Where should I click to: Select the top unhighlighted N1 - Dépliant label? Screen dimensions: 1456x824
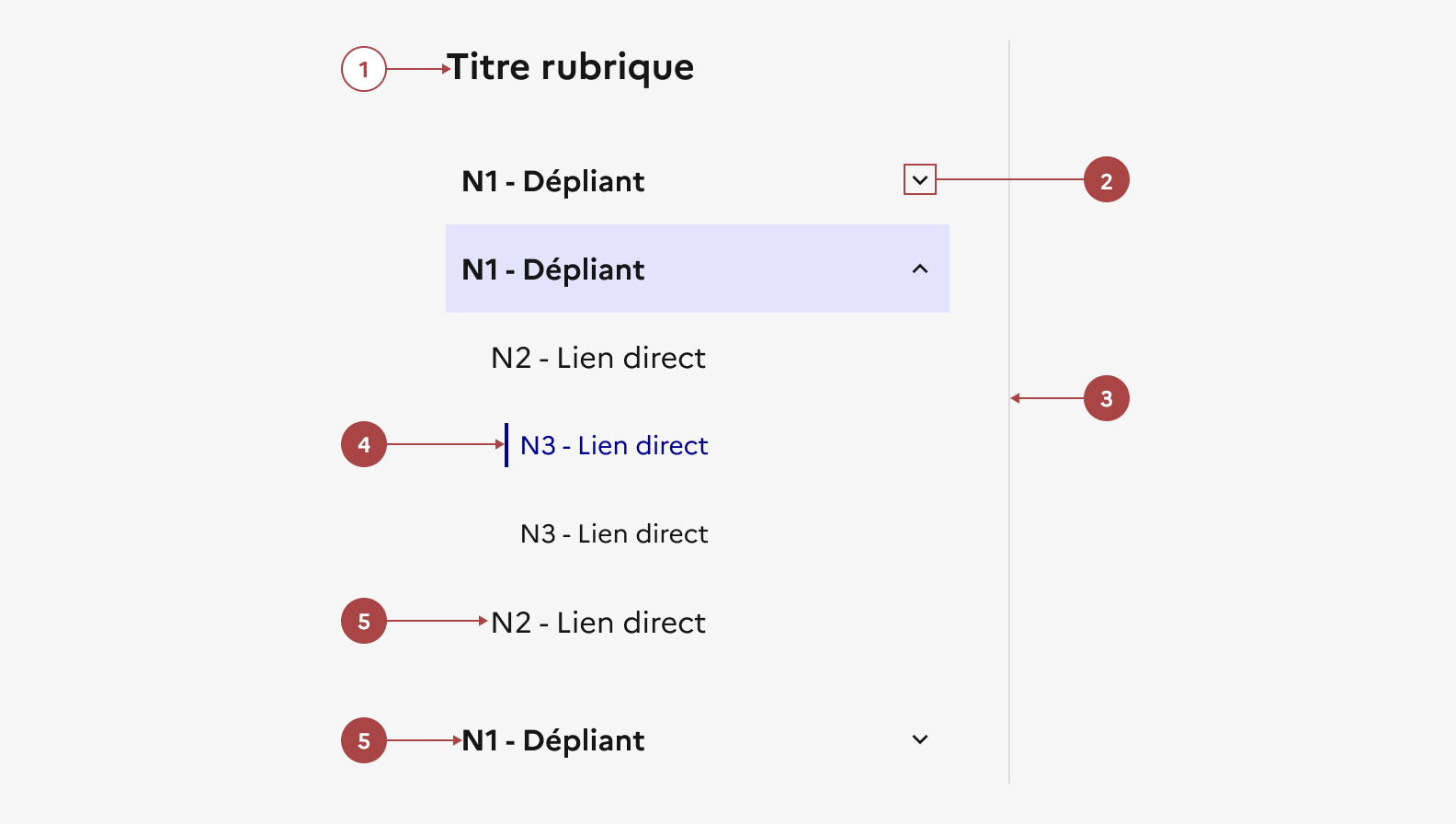click(x=552, y=181)
